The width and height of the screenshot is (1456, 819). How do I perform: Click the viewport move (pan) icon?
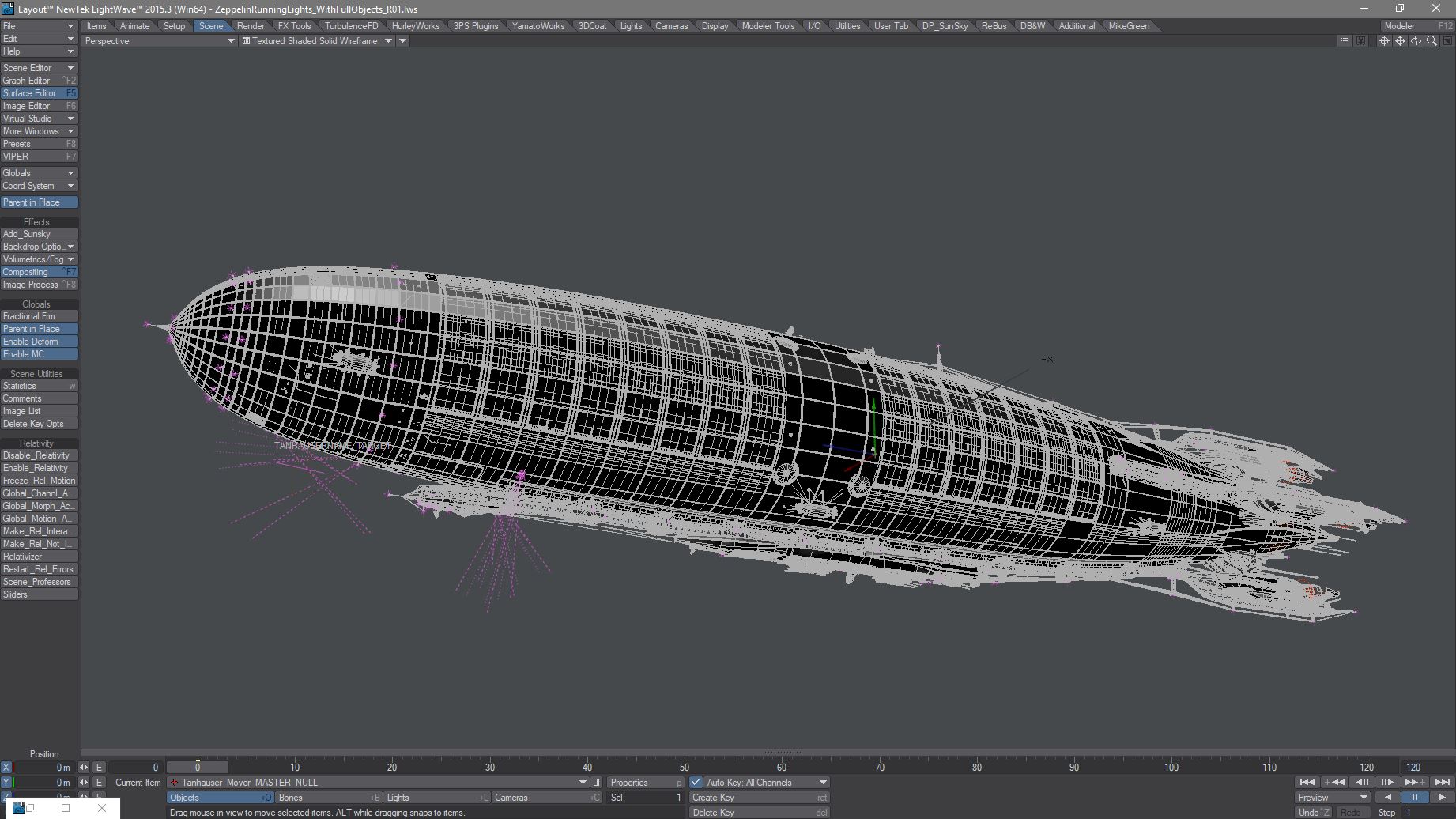[x=1400, y=41]
